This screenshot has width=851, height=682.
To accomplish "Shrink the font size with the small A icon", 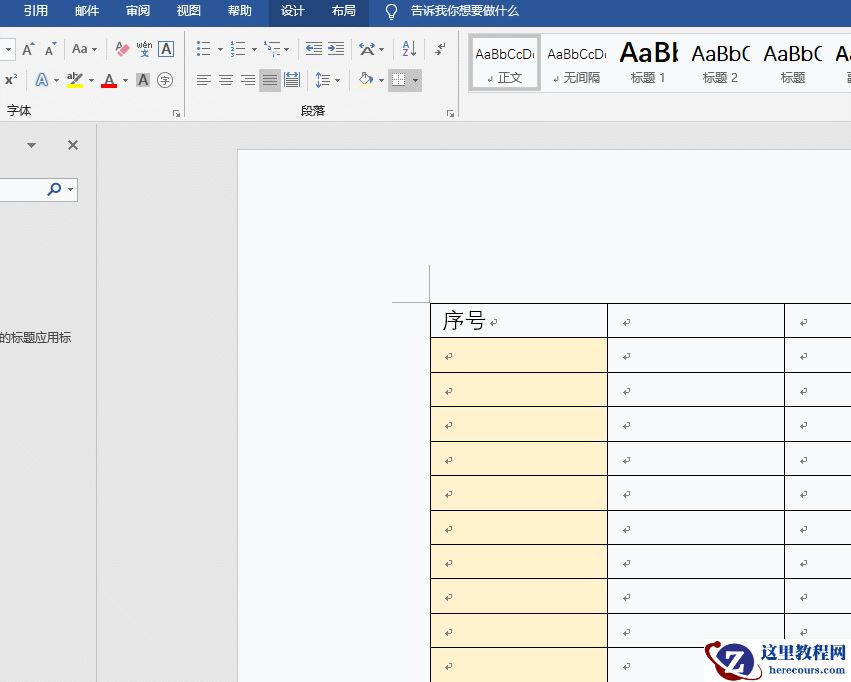I will (x=50, y=49).
